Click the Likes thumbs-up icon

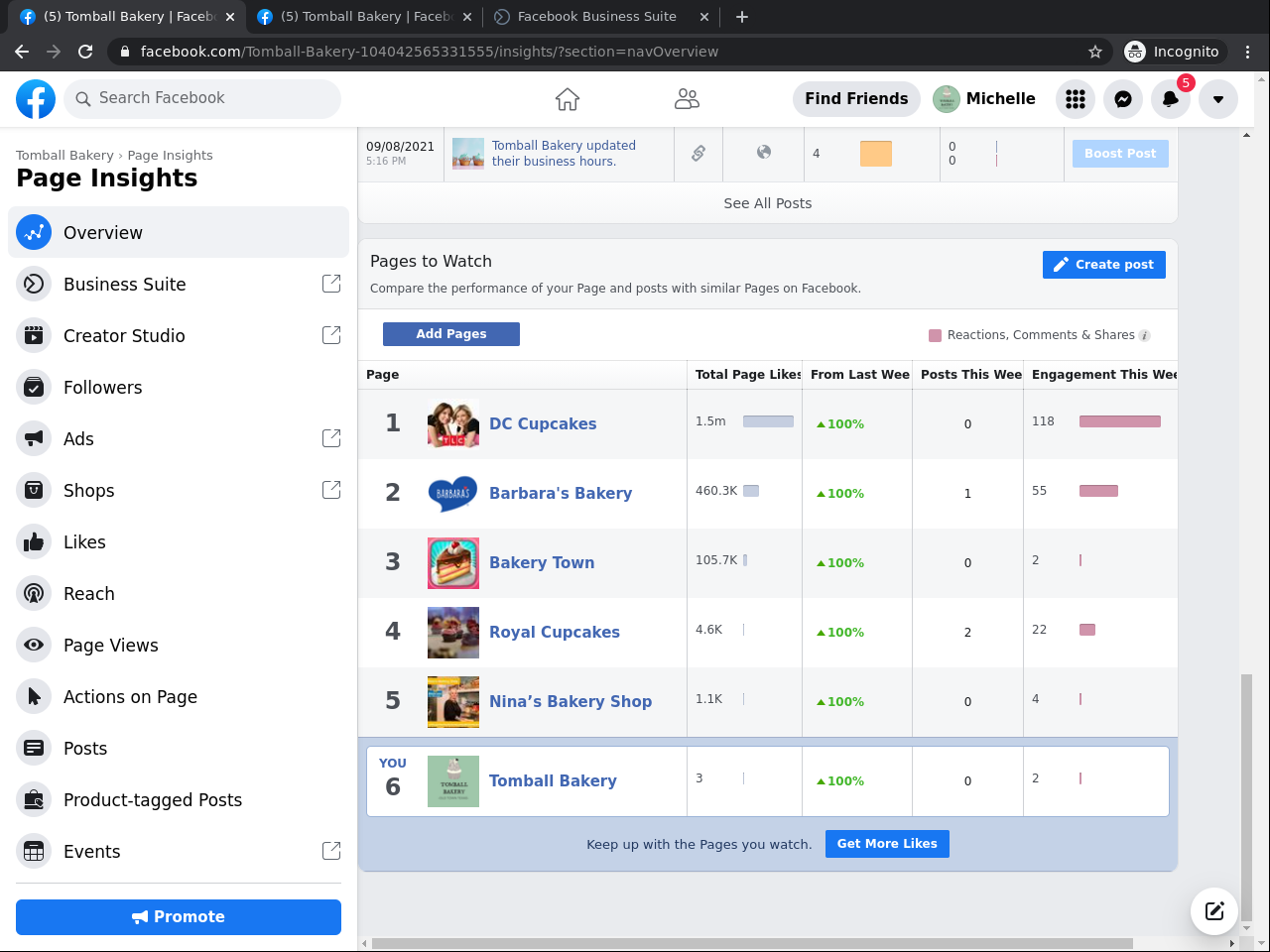(34, 541)
